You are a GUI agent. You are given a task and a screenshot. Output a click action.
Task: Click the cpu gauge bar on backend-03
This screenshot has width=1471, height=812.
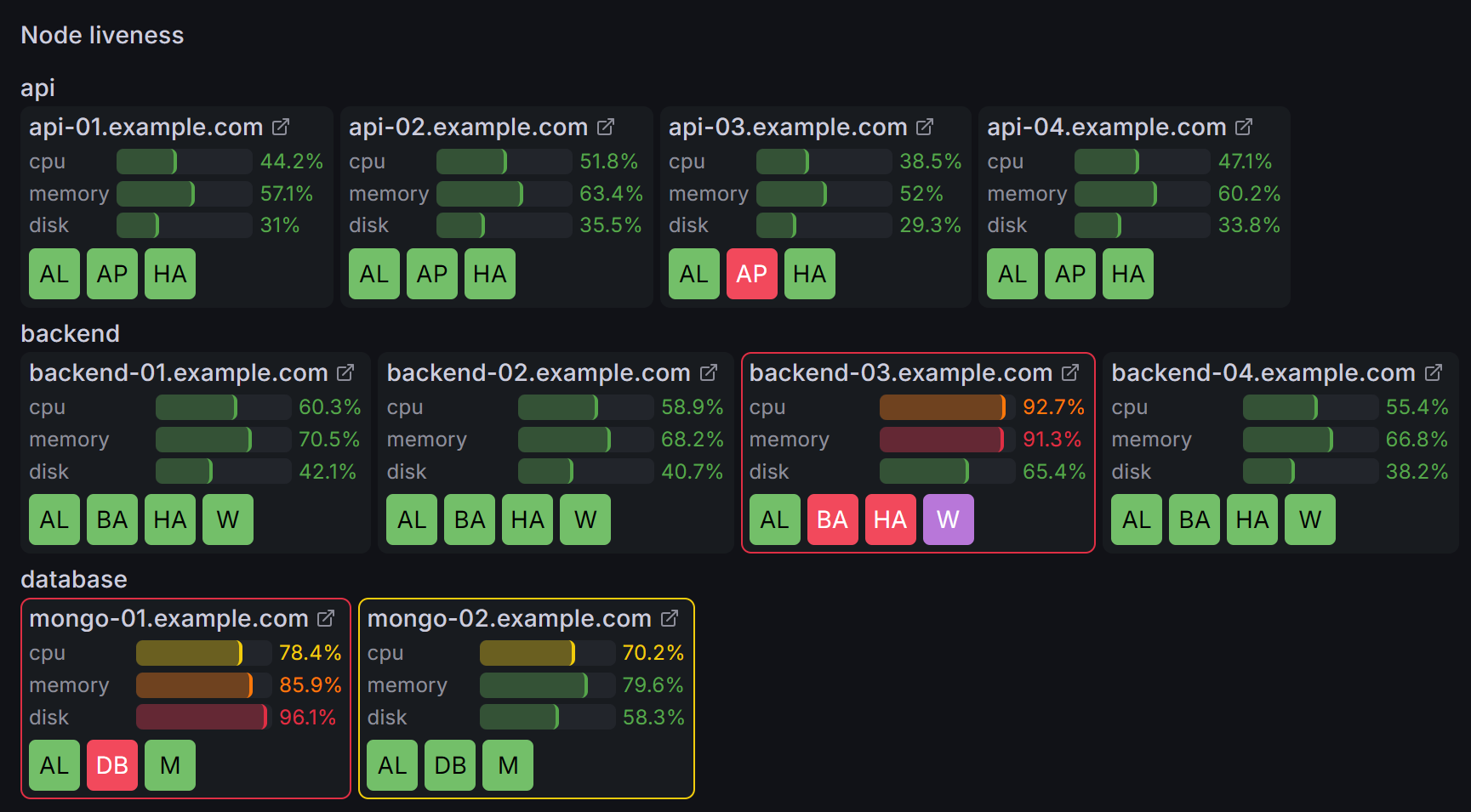pyautogui.click(x=947, y=407)
